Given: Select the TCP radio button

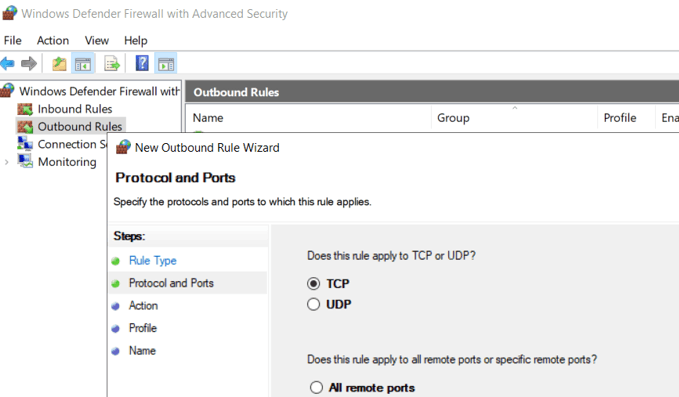Looking at the screenshot, I should click(x=314, y=284).
